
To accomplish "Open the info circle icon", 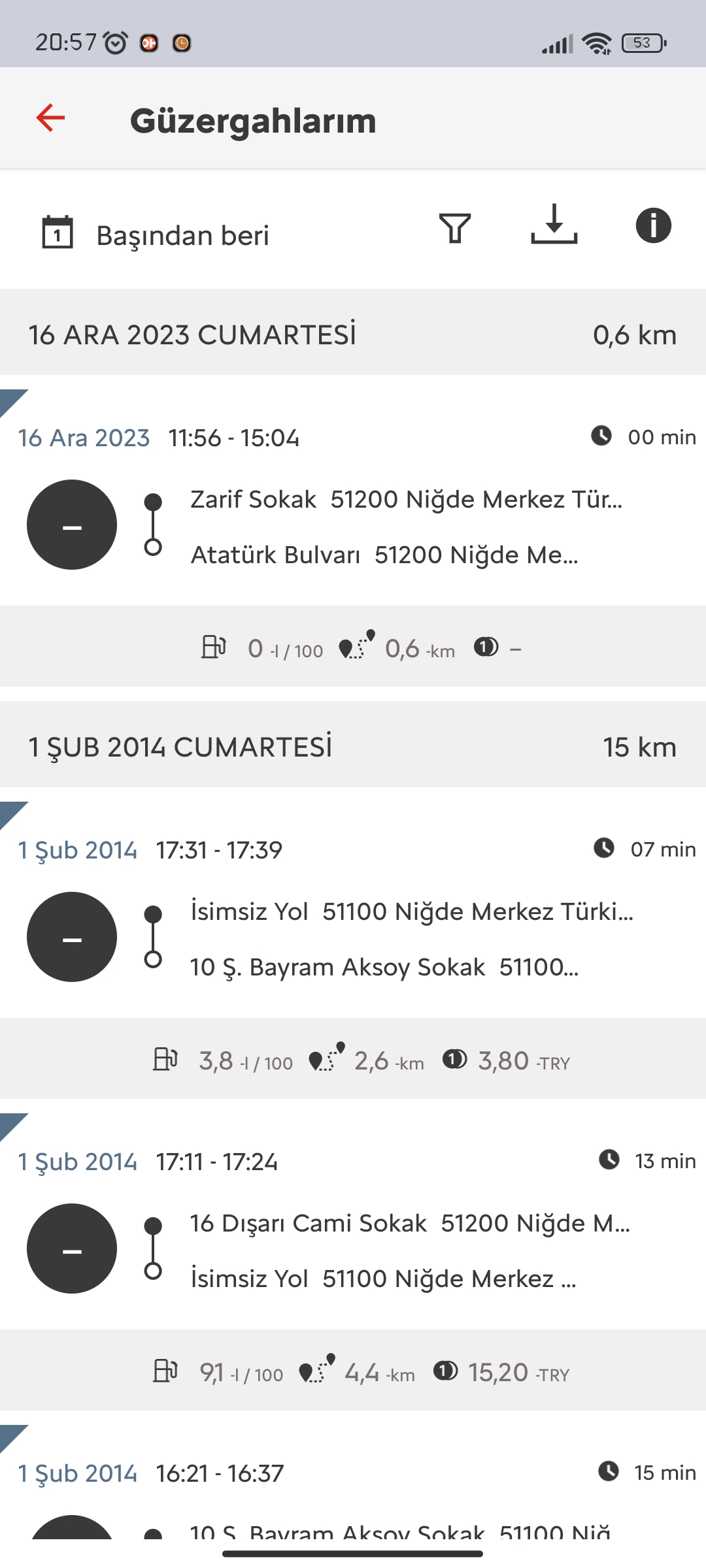I will point(654,225).
